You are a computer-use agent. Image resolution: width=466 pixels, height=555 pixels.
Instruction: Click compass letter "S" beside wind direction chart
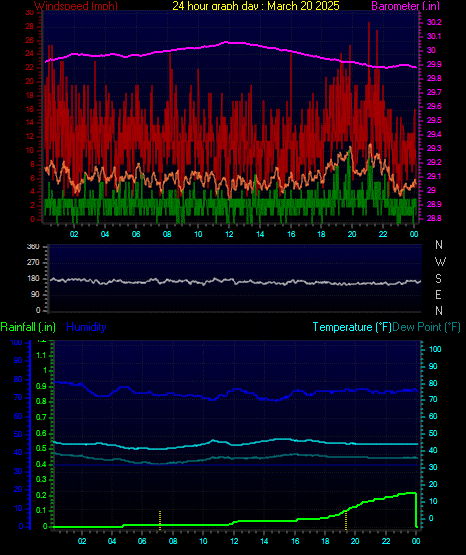(x=438, y=279)
